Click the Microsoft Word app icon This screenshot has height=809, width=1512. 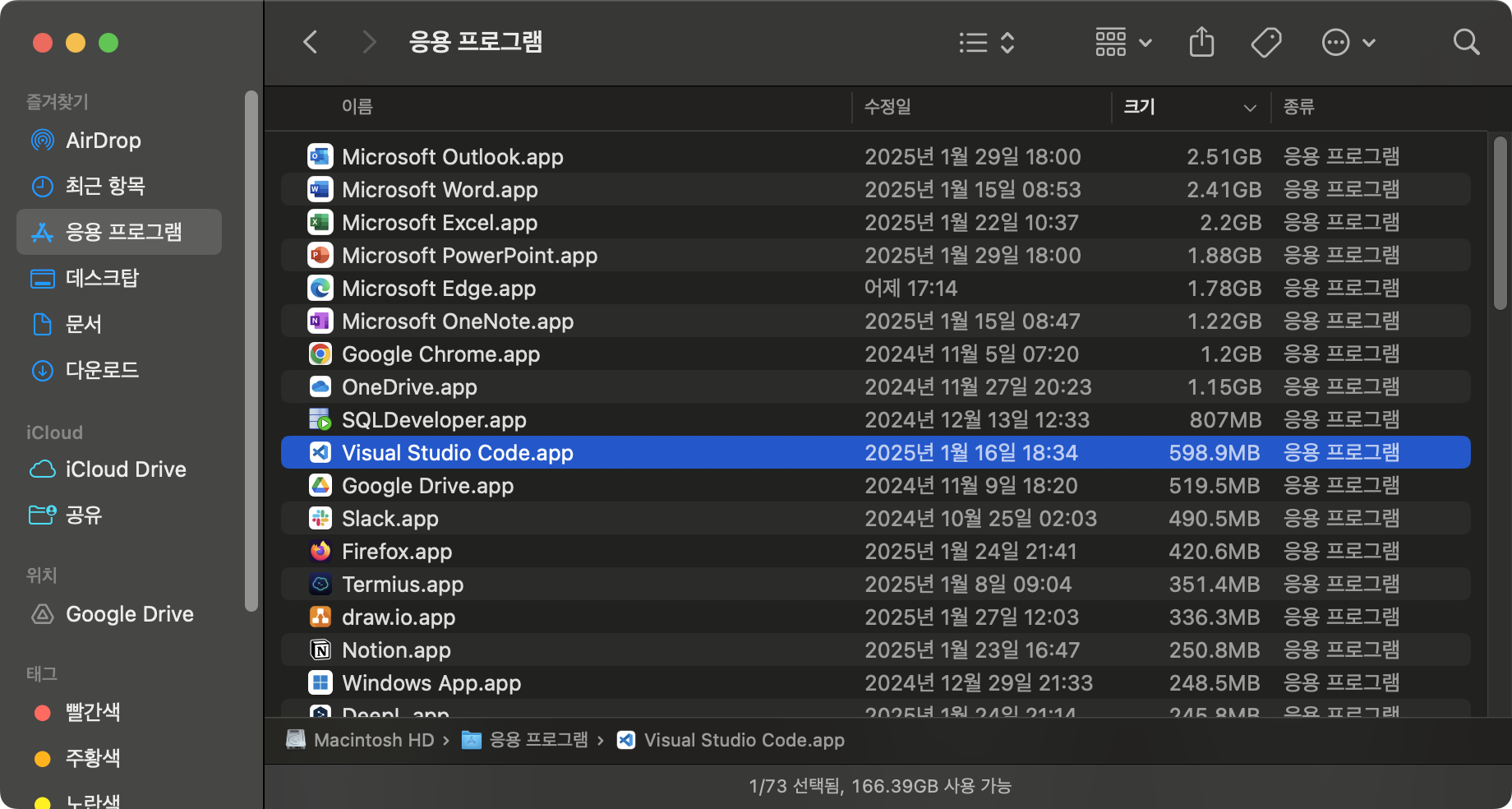(320, 189)
